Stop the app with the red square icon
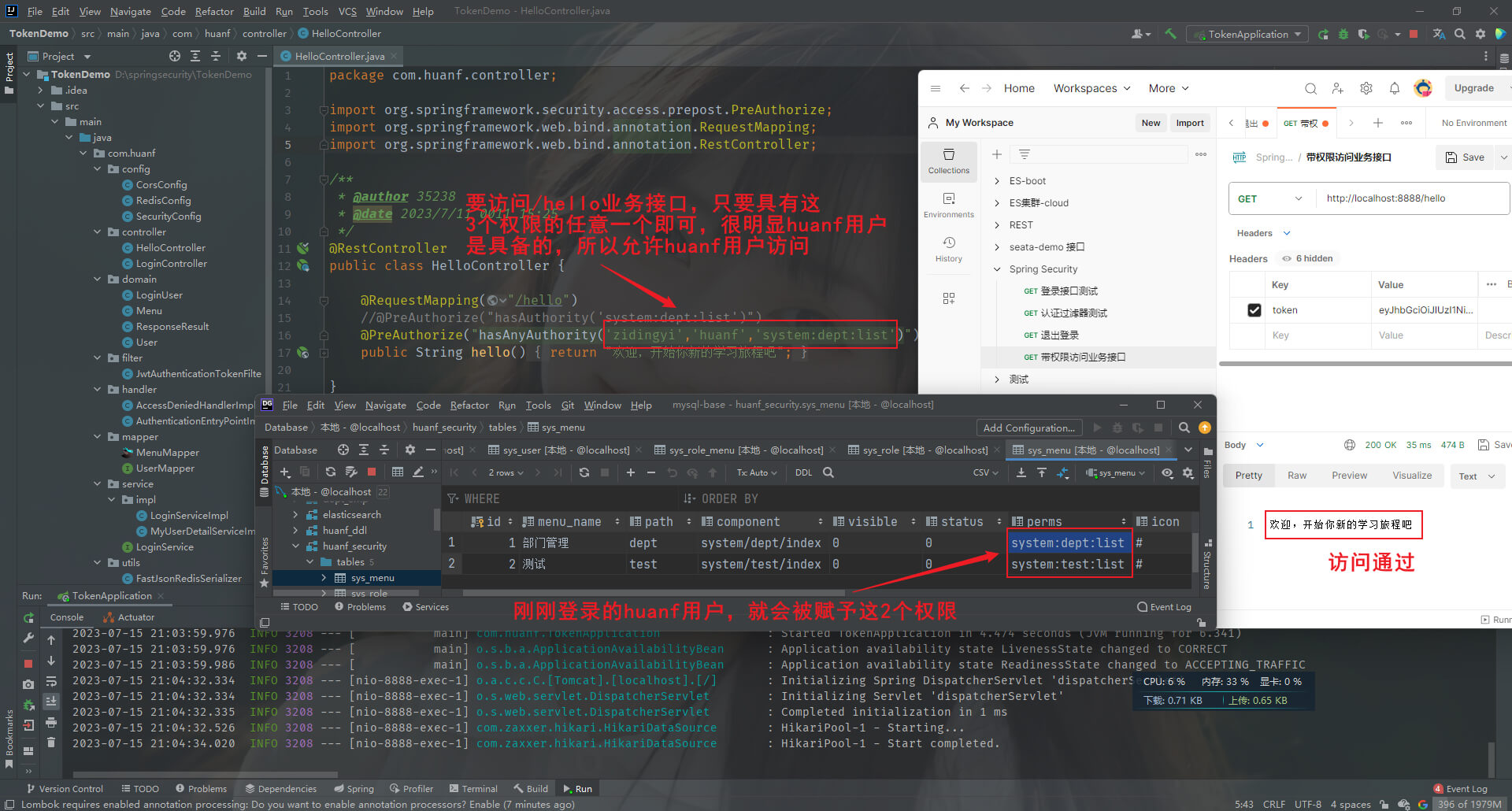1512x811 pixels. point(1414,34)
